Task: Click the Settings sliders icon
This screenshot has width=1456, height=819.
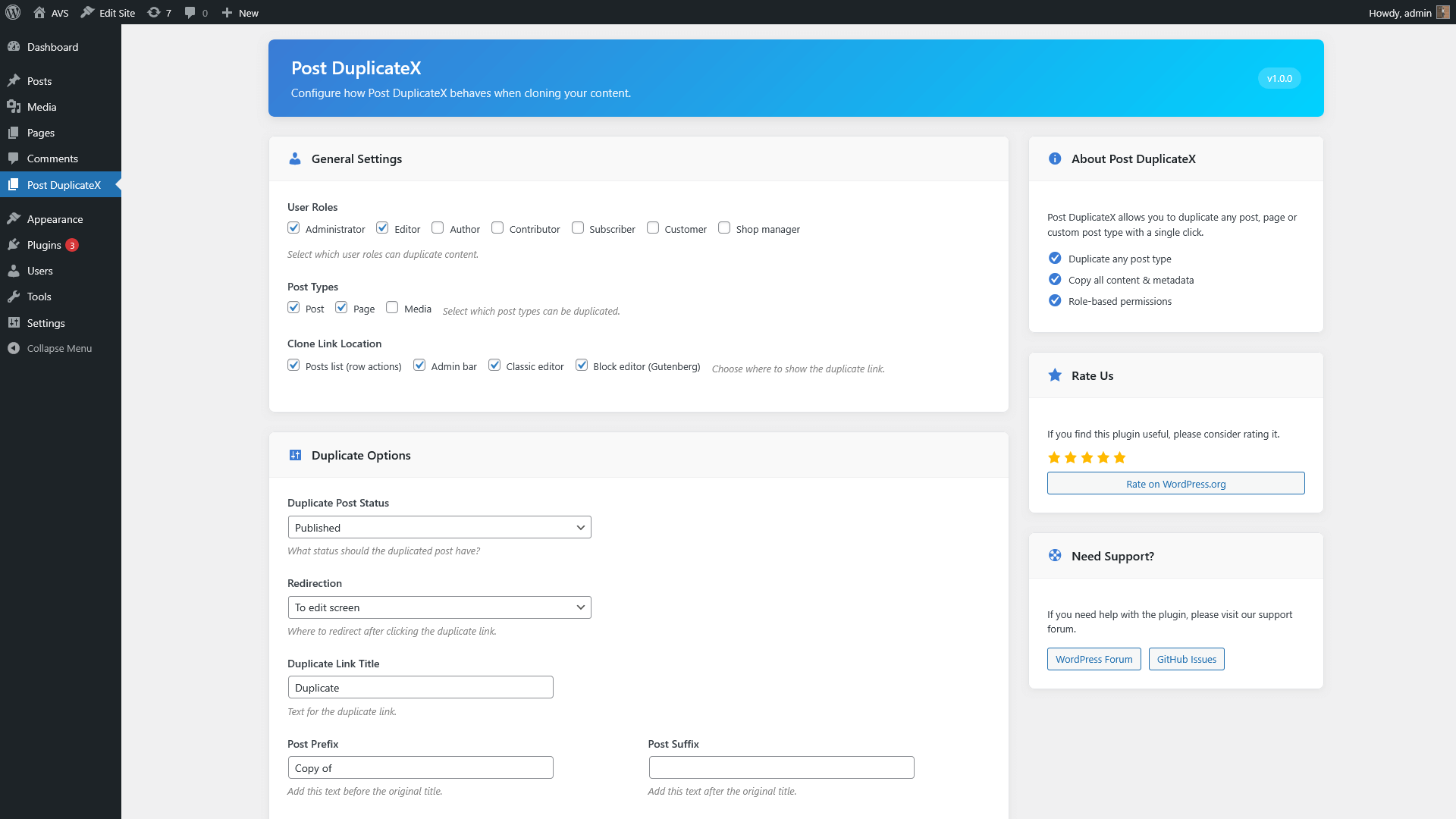Action: point(14,323)
